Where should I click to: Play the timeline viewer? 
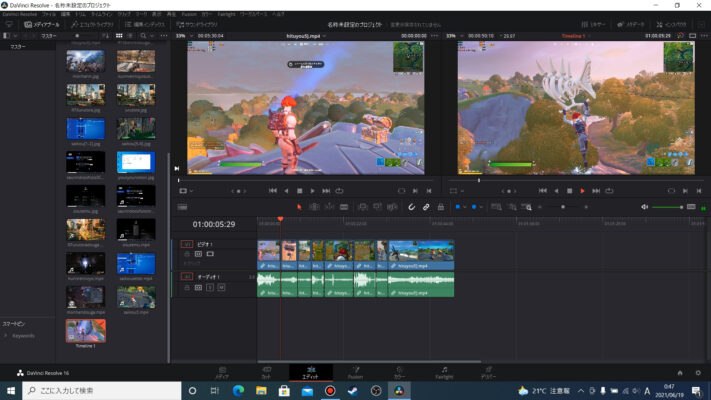(583, 191)
